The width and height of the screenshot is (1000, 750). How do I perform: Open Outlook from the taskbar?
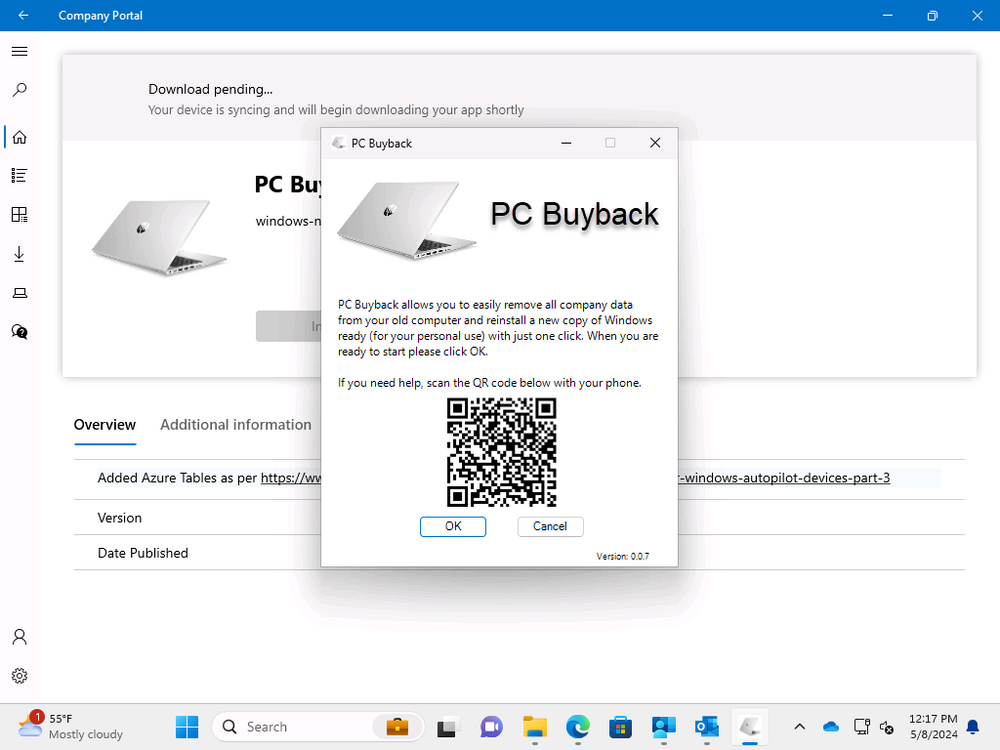click(x=707, y=726)
